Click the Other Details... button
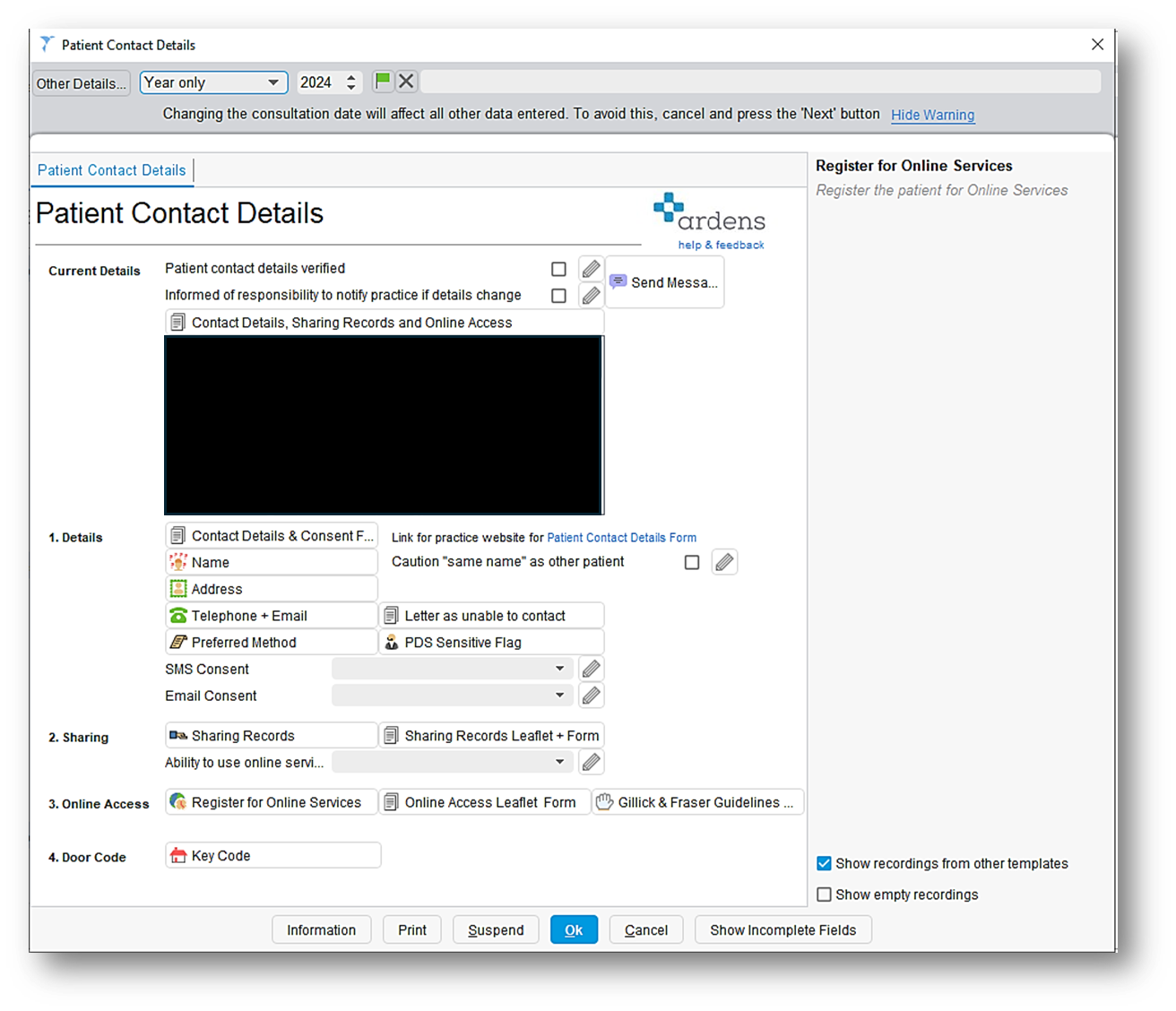The image size is (1176, 1011). tap(82, 83)
